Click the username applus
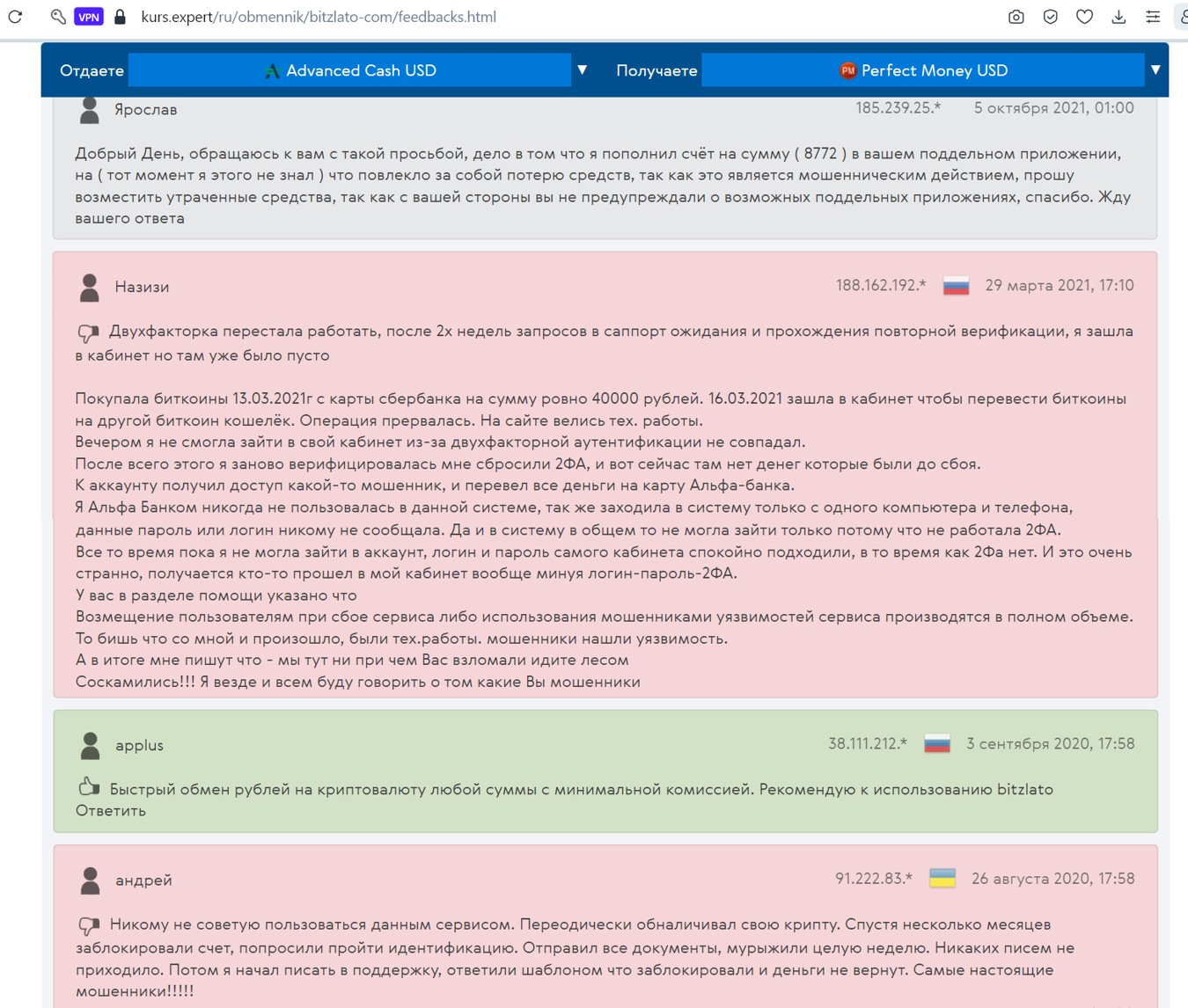Screen dimensions: 1188x1008 (x=139, y=746)
